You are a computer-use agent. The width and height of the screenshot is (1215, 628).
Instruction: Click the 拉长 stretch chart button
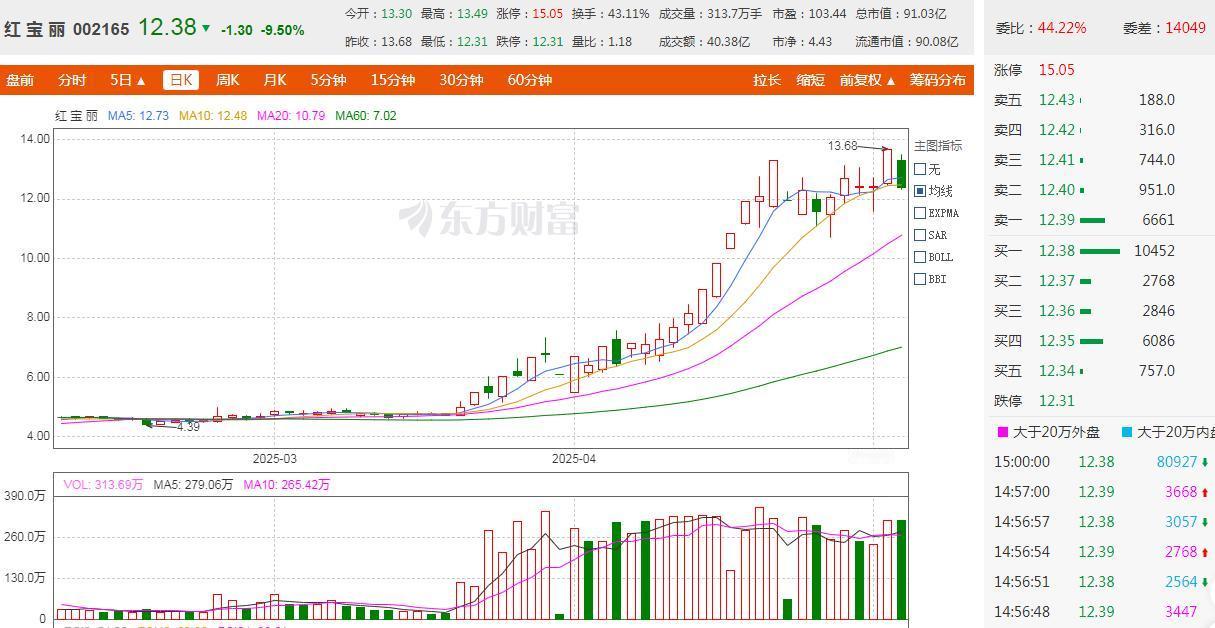(x=767, y=80)
